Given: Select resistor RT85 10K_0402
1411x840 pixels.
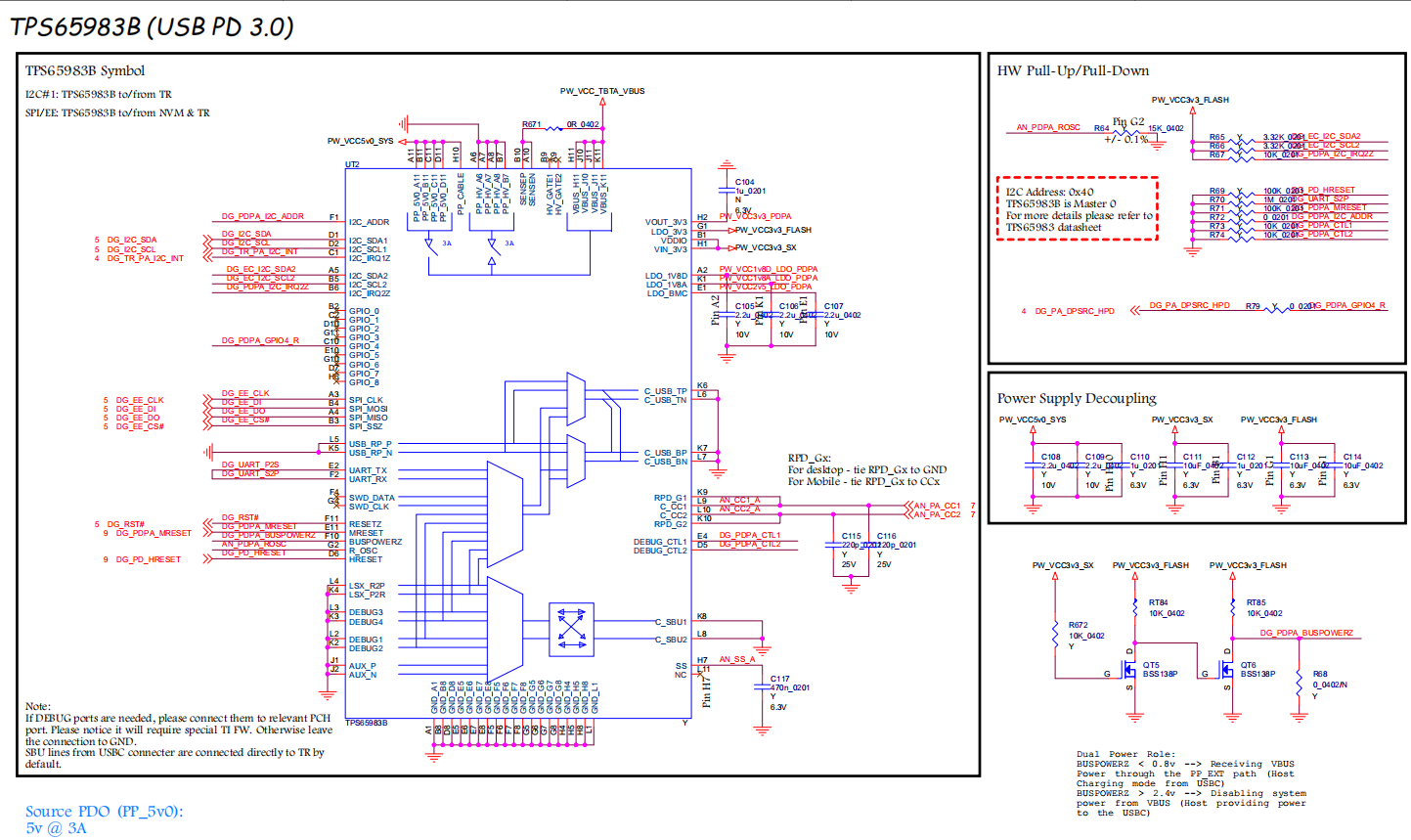Looking at the screenshot, I should pos(1233,608).
